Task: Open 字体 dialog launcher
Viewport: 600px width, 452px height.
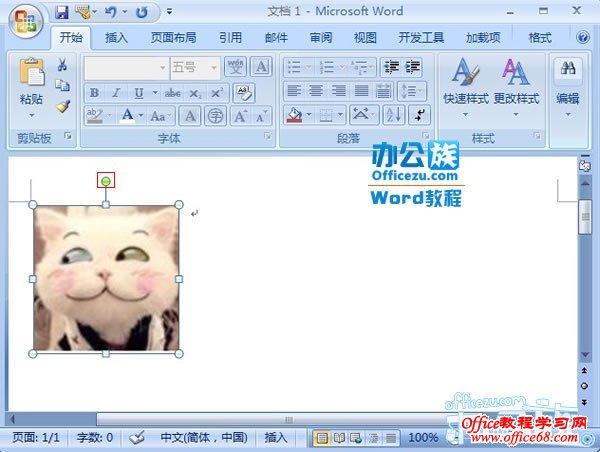Action: [267, 135]
